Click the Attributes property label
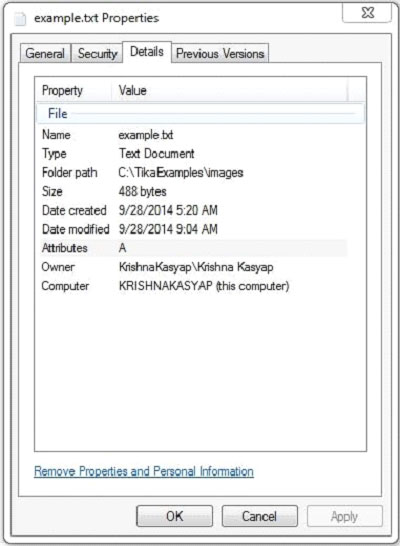Image resolution: width=400 pixels, height=546 pixels. 64,248
